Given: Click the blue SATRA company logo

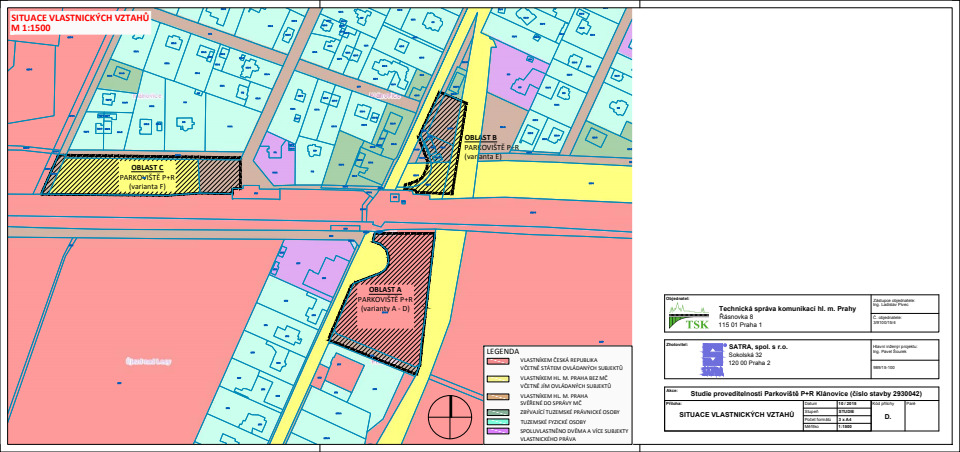Looking at the screenshot, I should [x=710, y=358].
